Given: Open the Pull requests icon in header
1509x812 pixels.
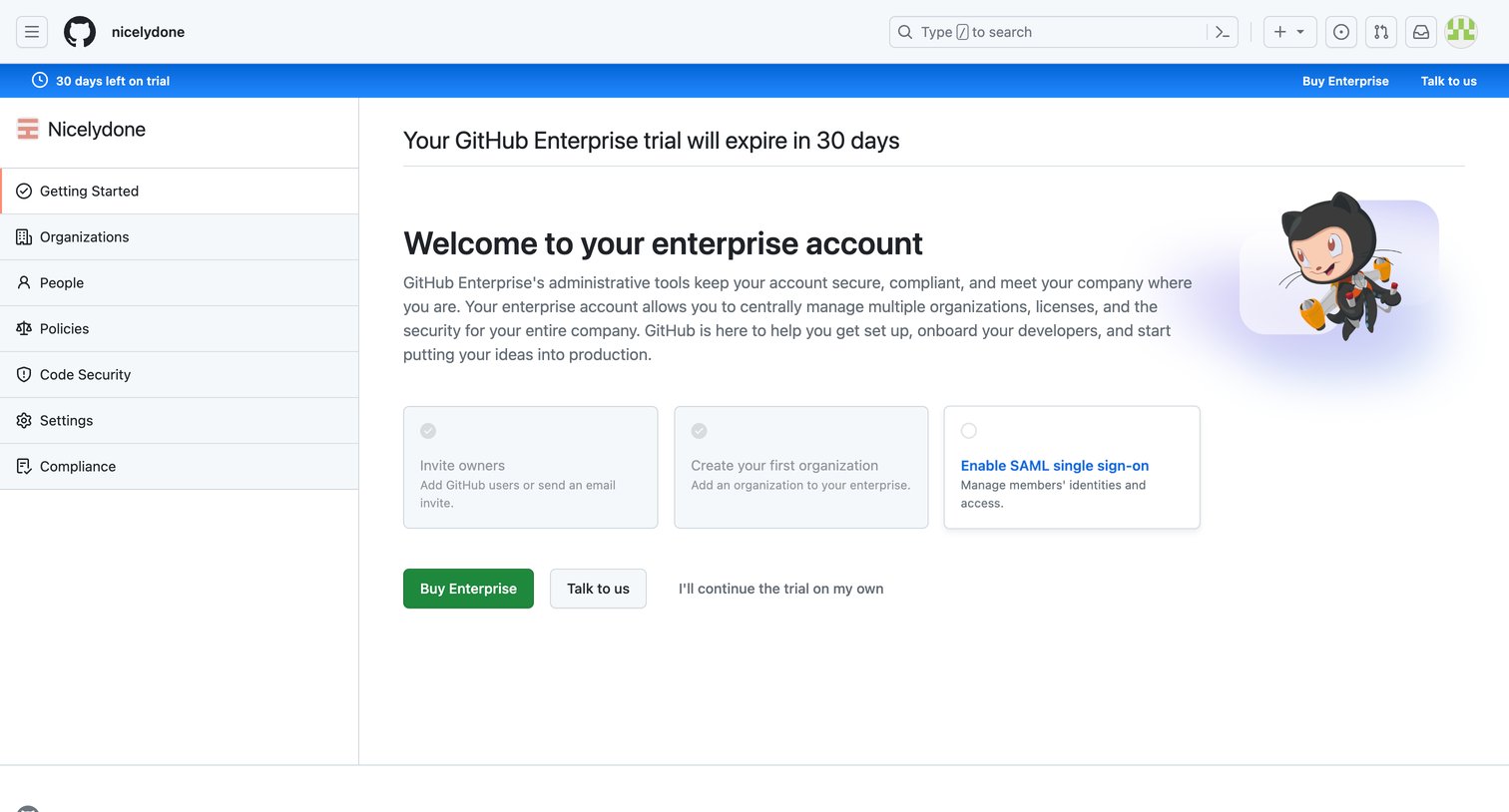Looking at the screenshot, I should click(x=1381, y=32).
